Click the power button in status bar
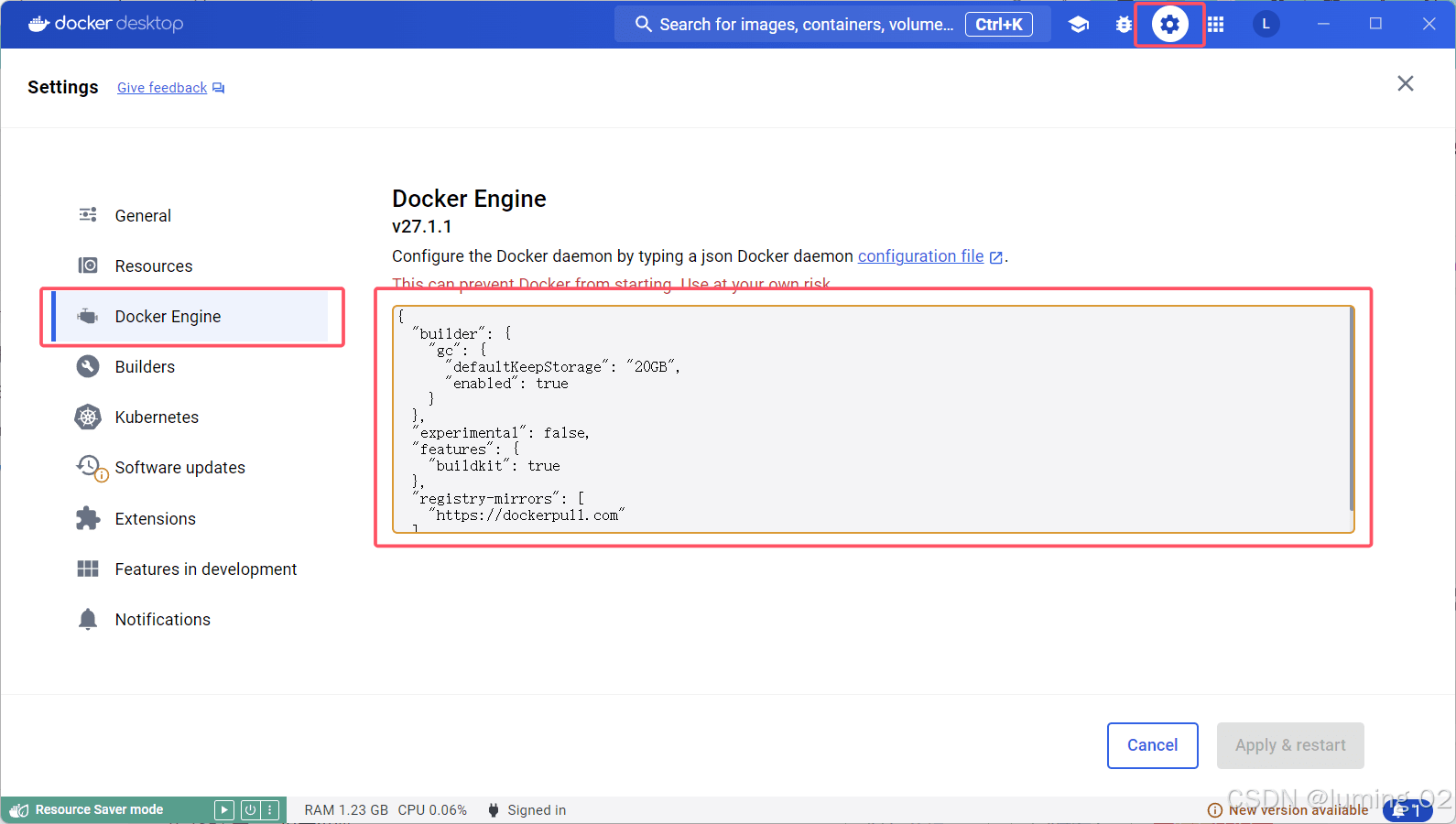 pos(250,810)
